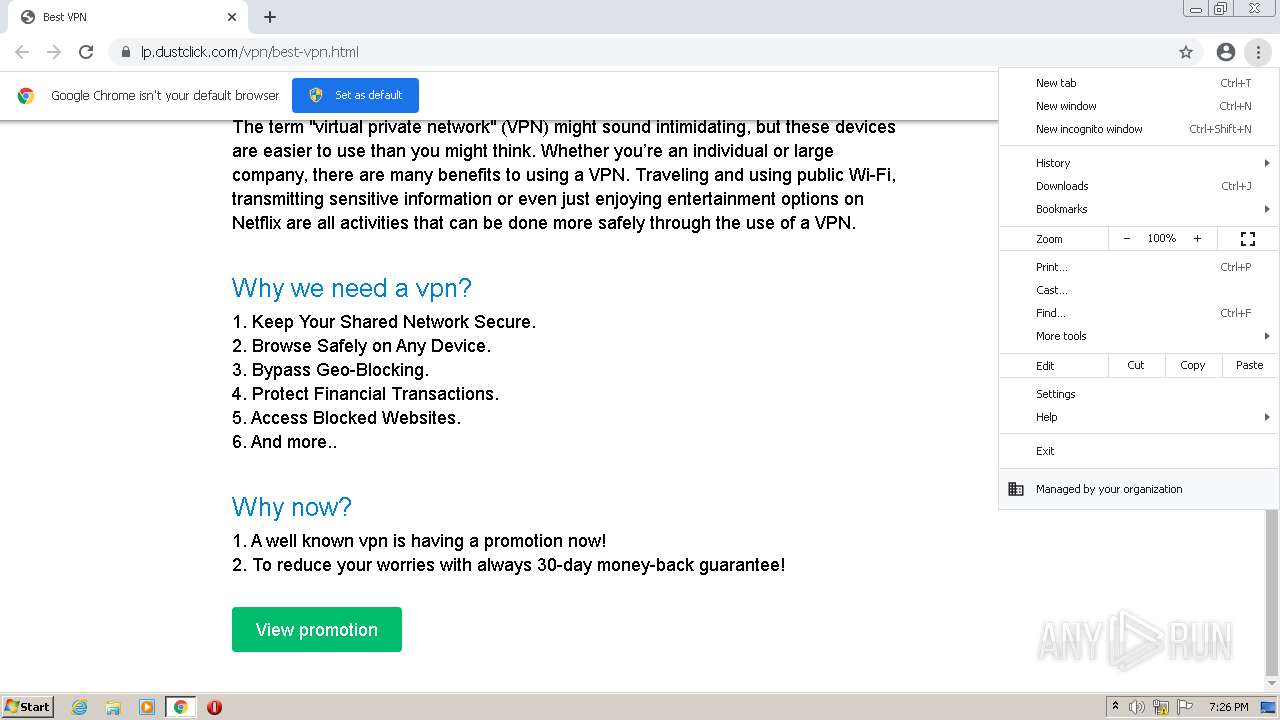Expand the Bookmarks submenu
Image resolution: width=1280 pixels, height=720 pixels.
coord(1139,209)
